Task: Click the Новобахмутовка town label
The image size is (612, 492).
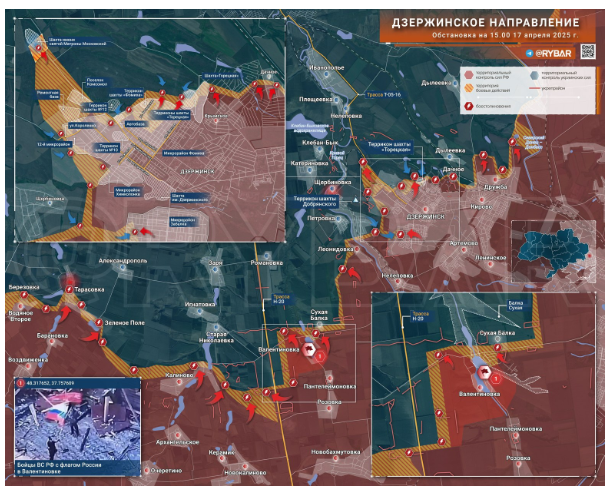Action: [336, 452]
